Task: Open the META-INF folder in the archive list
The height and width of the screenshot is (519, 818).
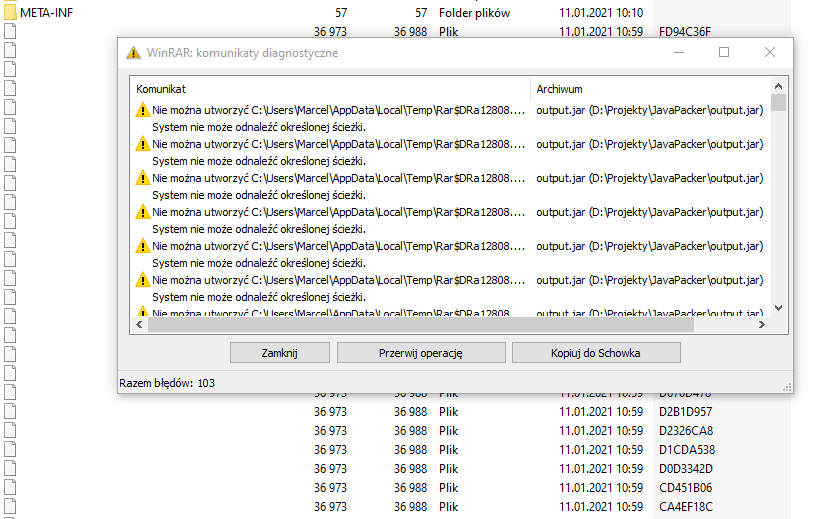Action: click(x=10, y=13)
